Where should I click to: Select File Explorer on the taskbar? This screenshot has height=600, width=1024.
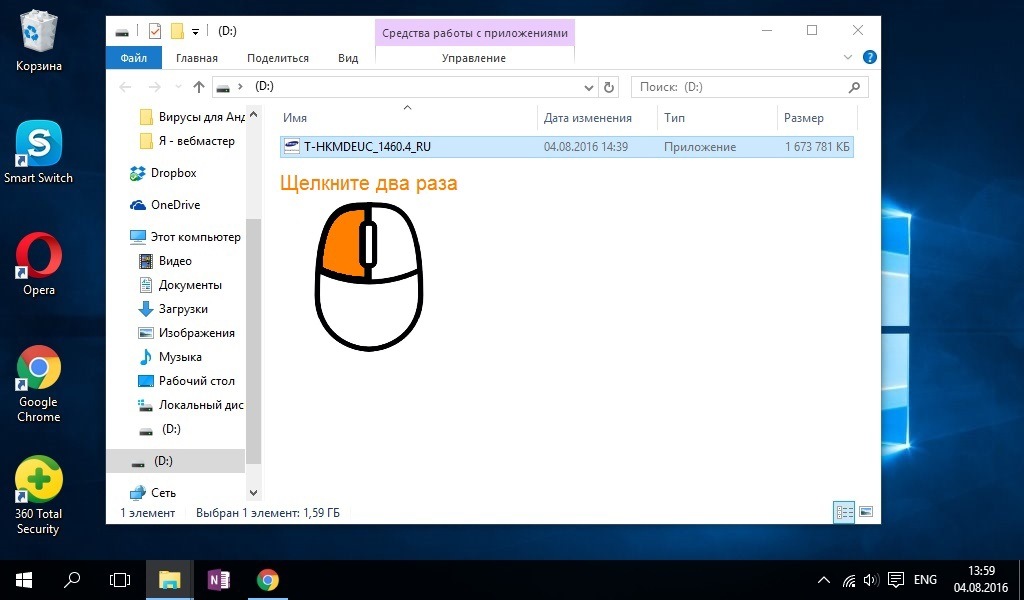tap(169, 580)
